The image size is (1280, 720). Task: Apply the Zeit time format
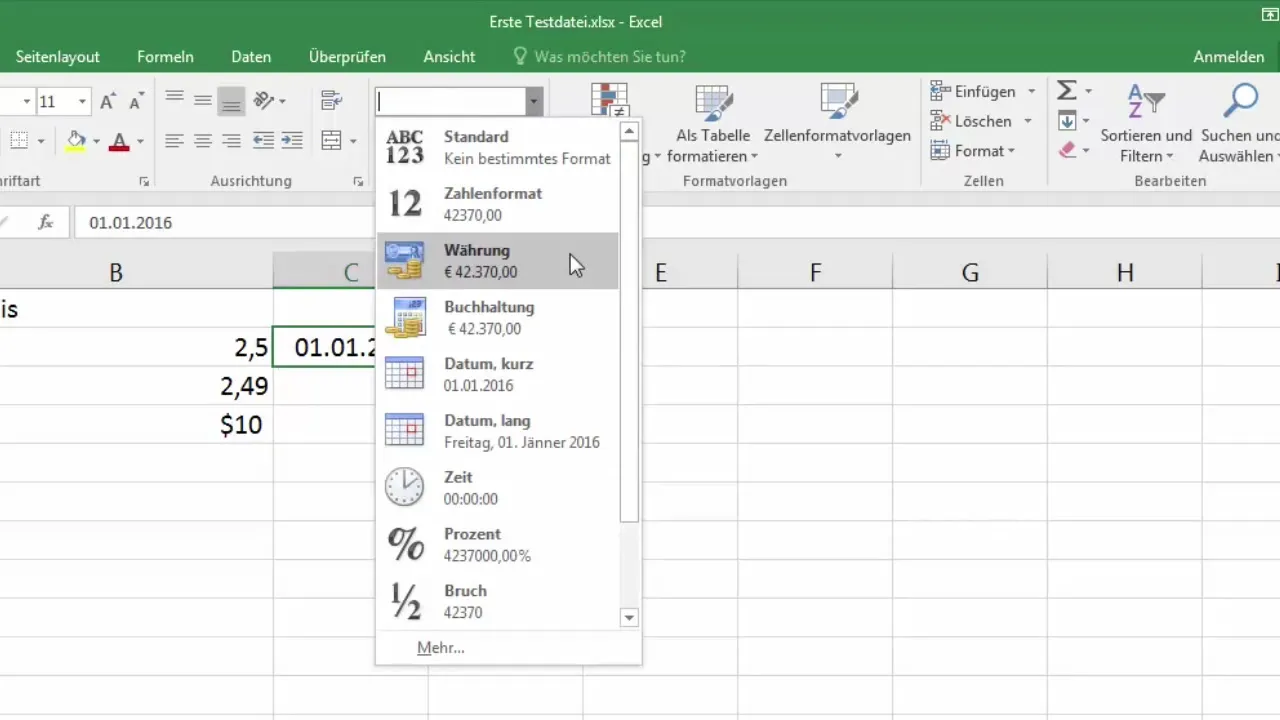(x=498, y=488)
